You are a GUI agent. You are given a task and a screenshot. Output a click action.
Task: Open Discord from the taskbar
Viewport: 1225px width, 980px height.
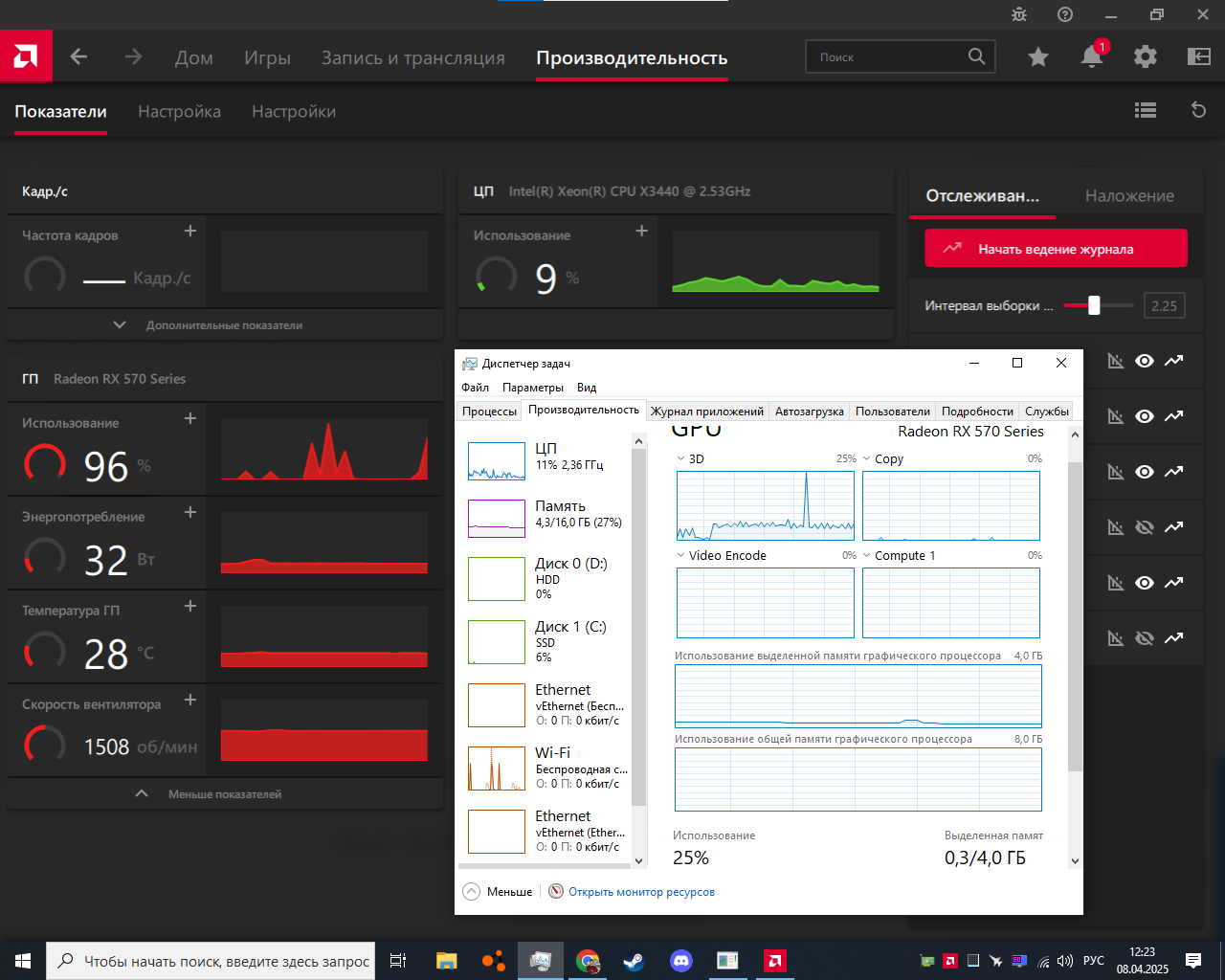680,961
